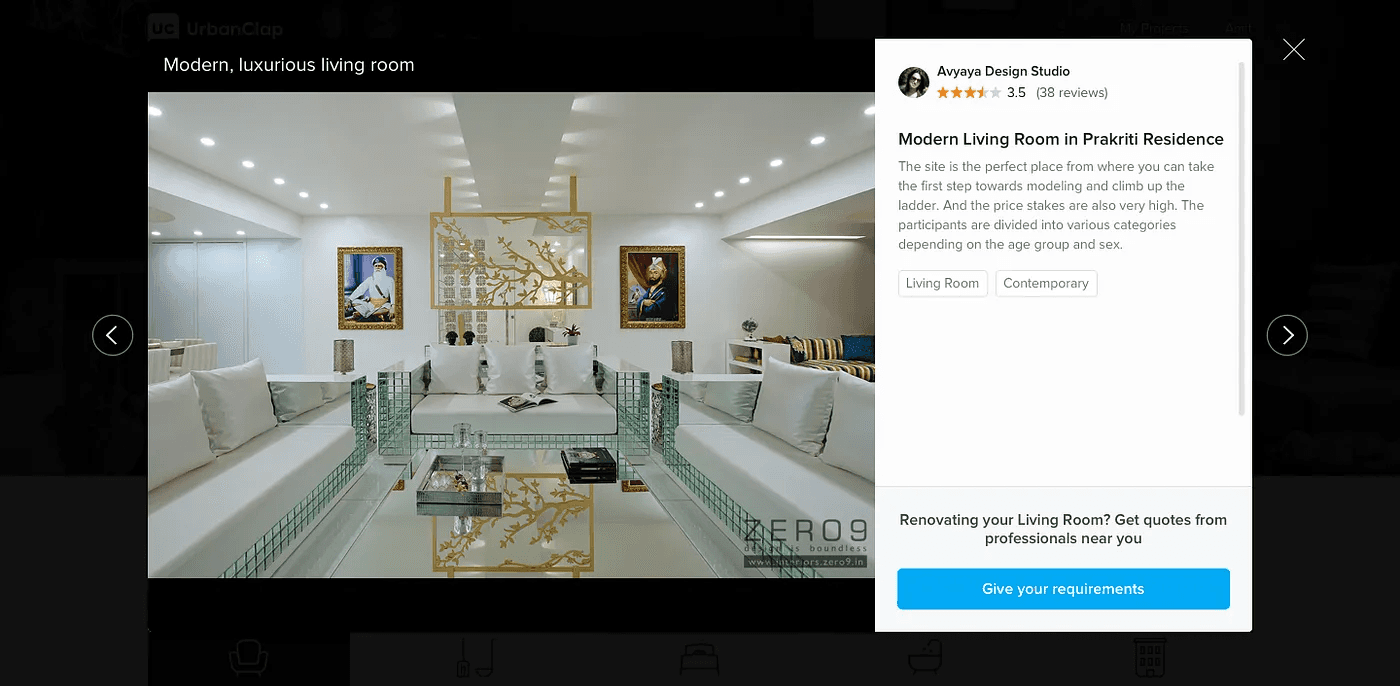Open Avyaya Design Studio name link

point(1003,72)
